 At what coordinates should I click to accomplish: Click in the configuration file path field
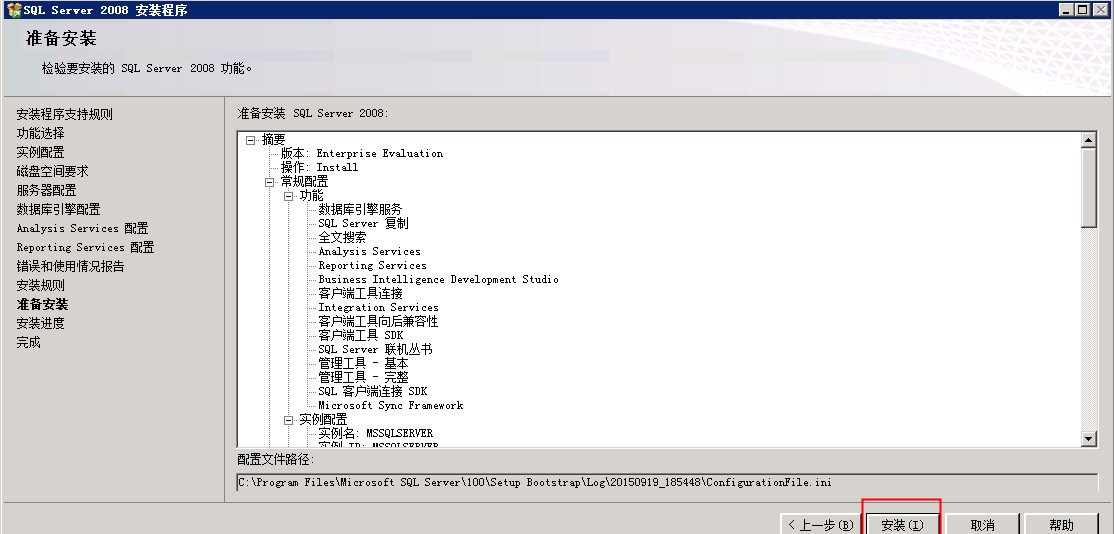(660, 483)
